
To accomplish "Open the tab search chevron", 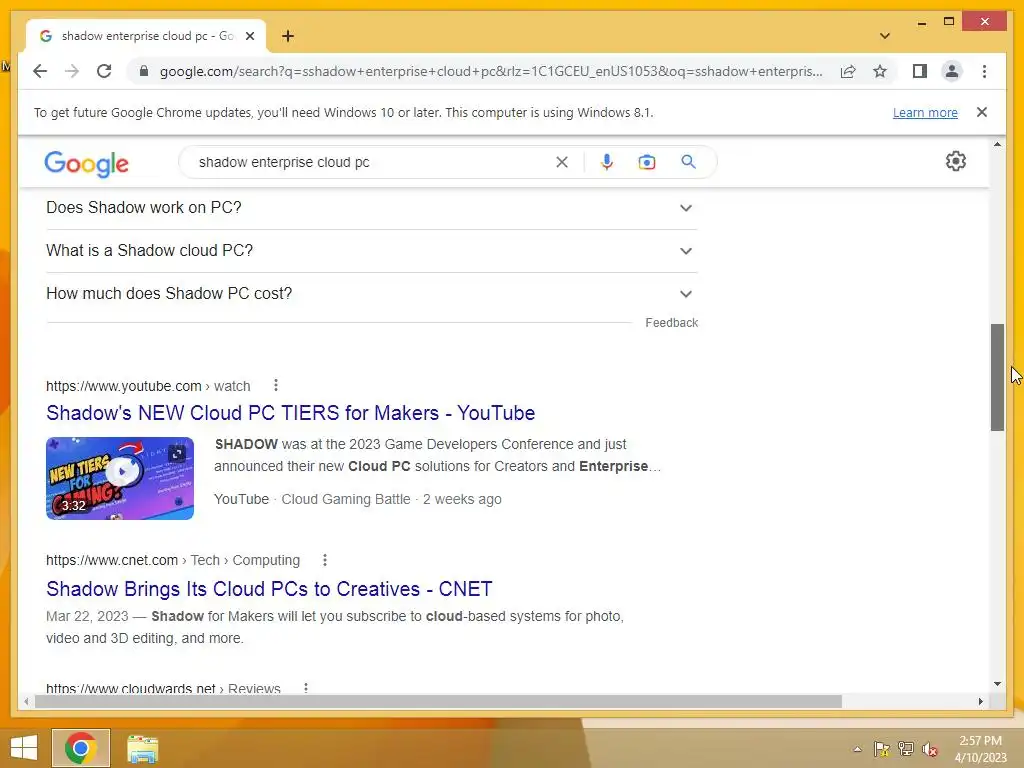I will [885, 36].
